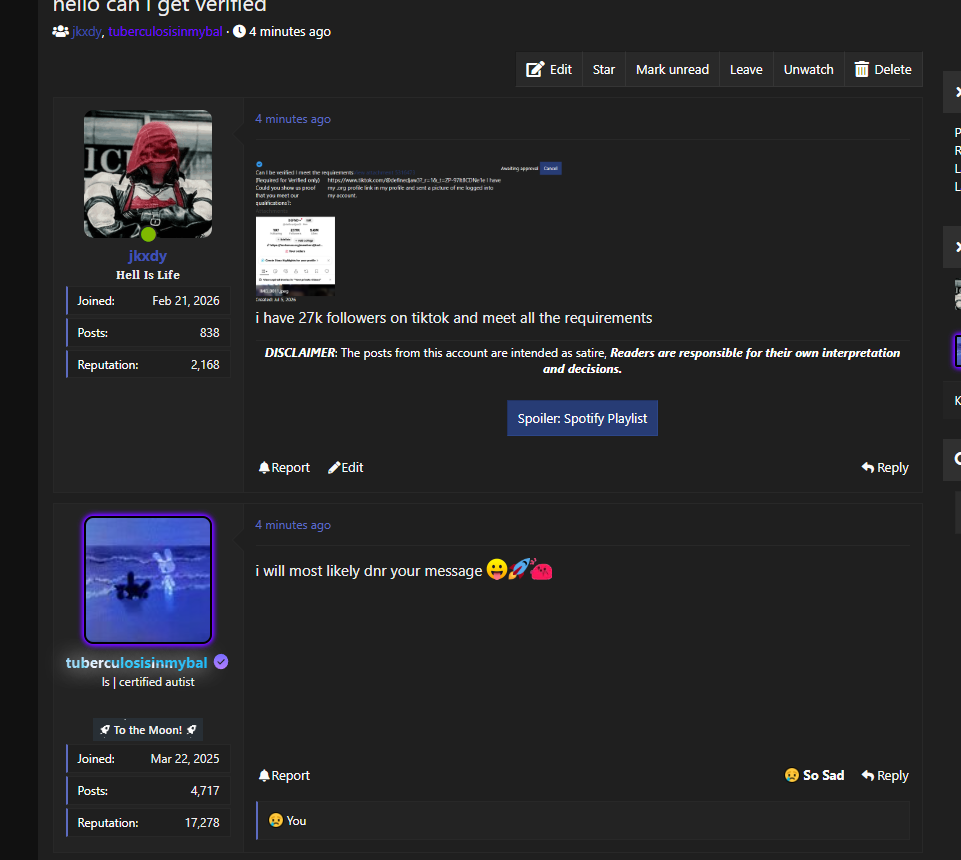Click the Hell Is Life user title
Screen dimensions: 961x860
pyautogui.click(x=148, y=275)
